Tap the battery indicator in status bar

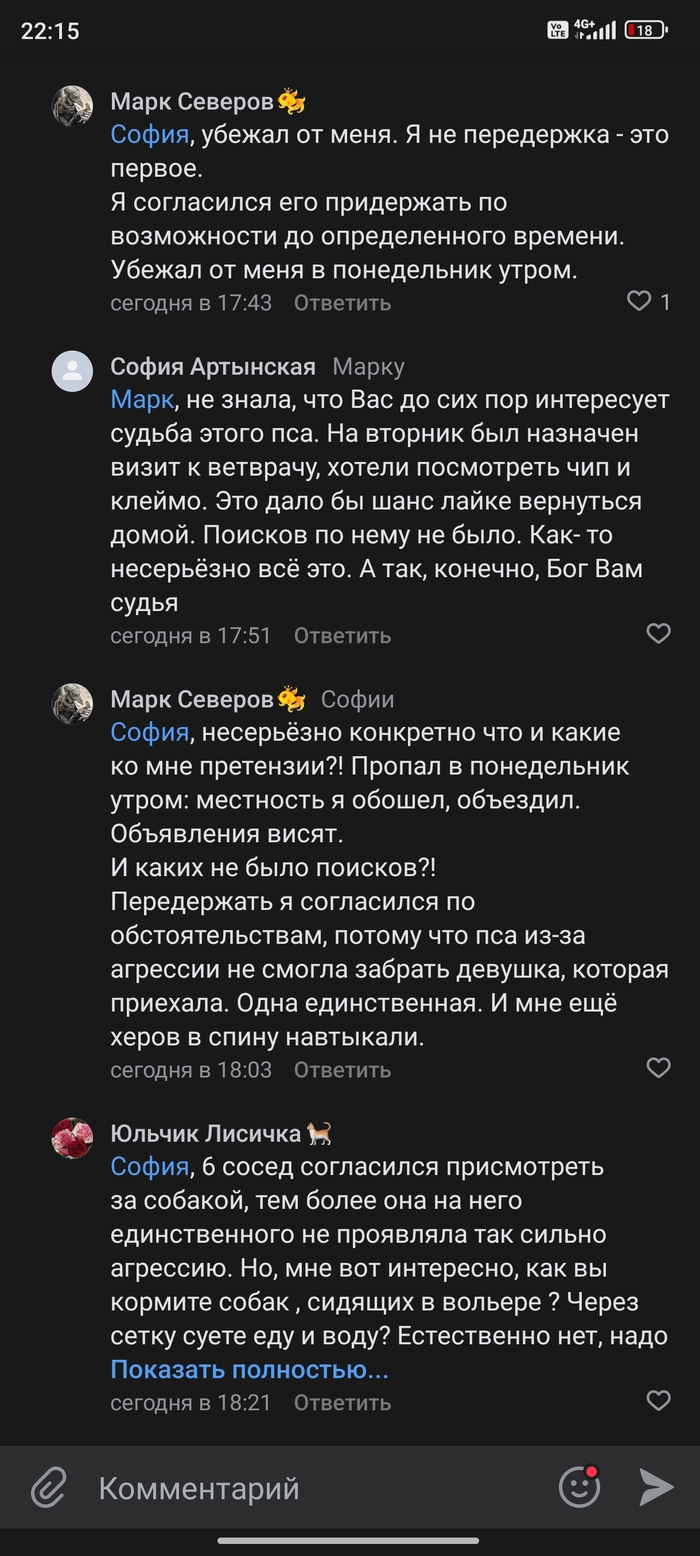tap(646, 30)
